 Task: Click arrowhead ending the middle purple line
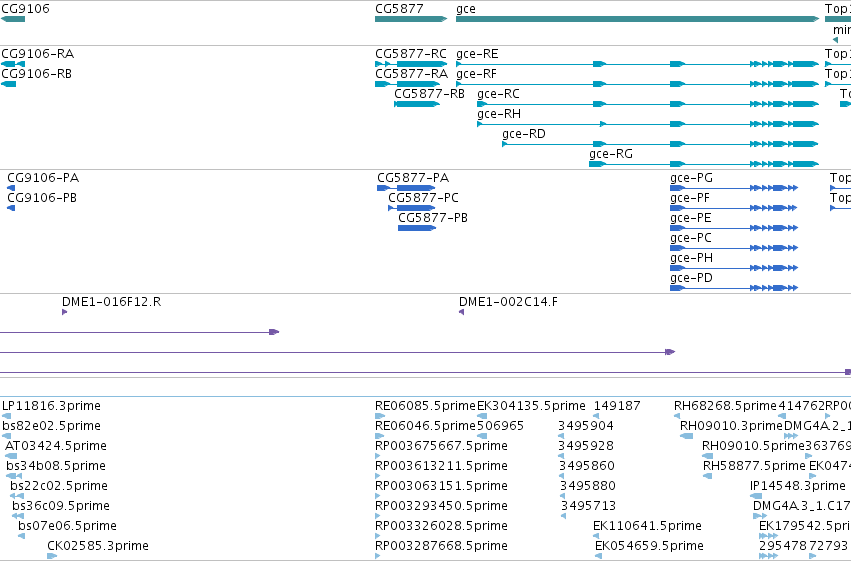pyautogui.click(x=670, y=352)
